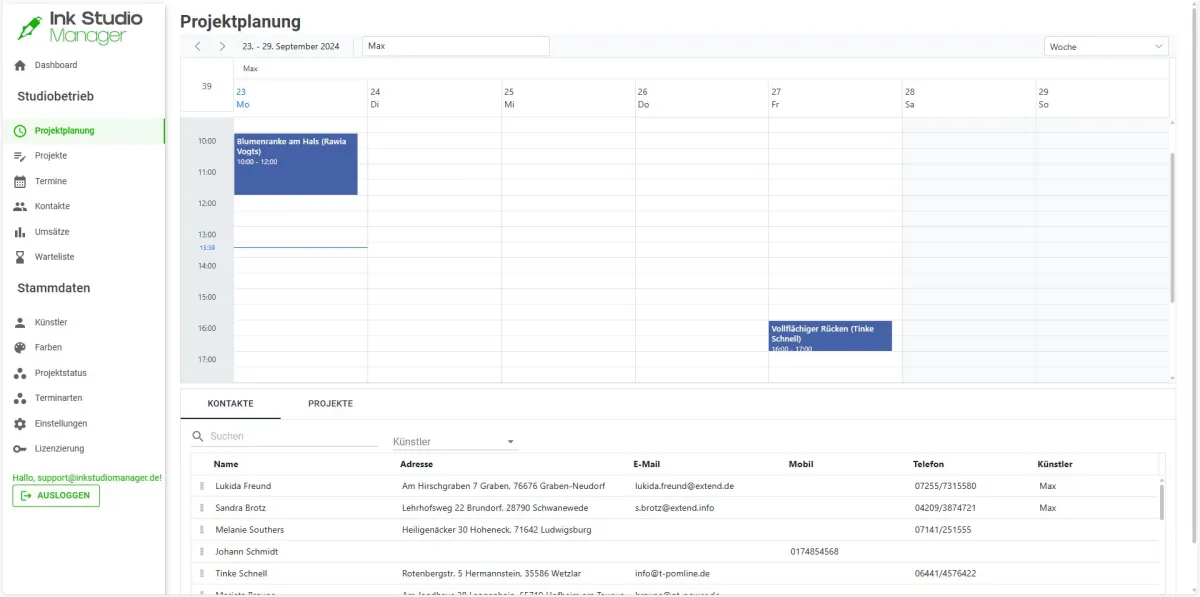Switch to the PROJEKTE tab

coord(330,403)
